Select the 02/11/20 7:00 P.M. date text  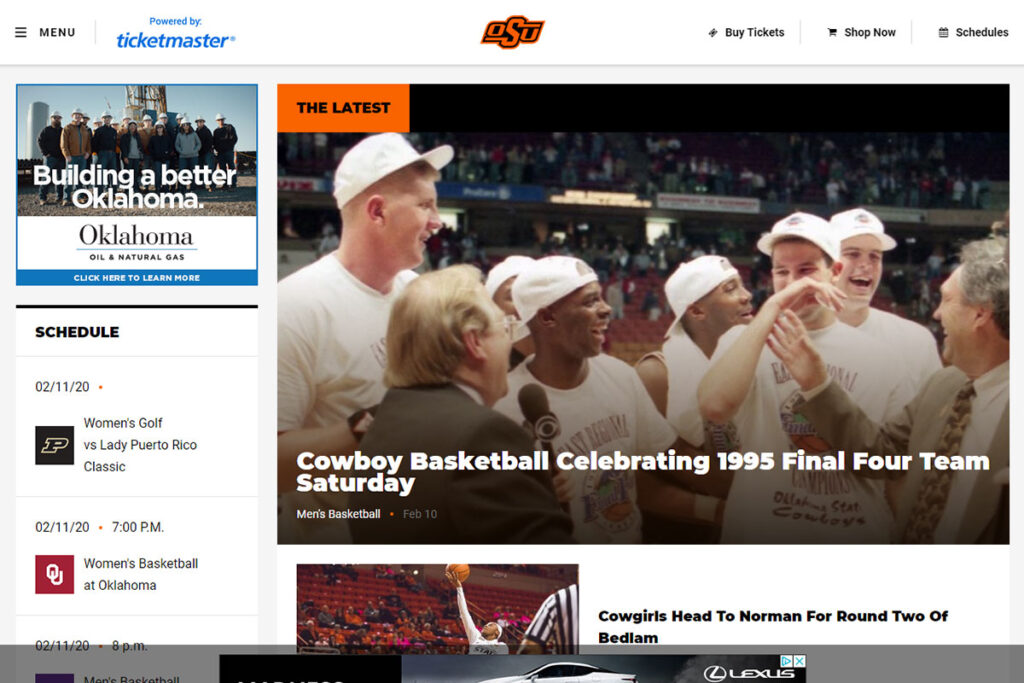[x=99, y=527]
